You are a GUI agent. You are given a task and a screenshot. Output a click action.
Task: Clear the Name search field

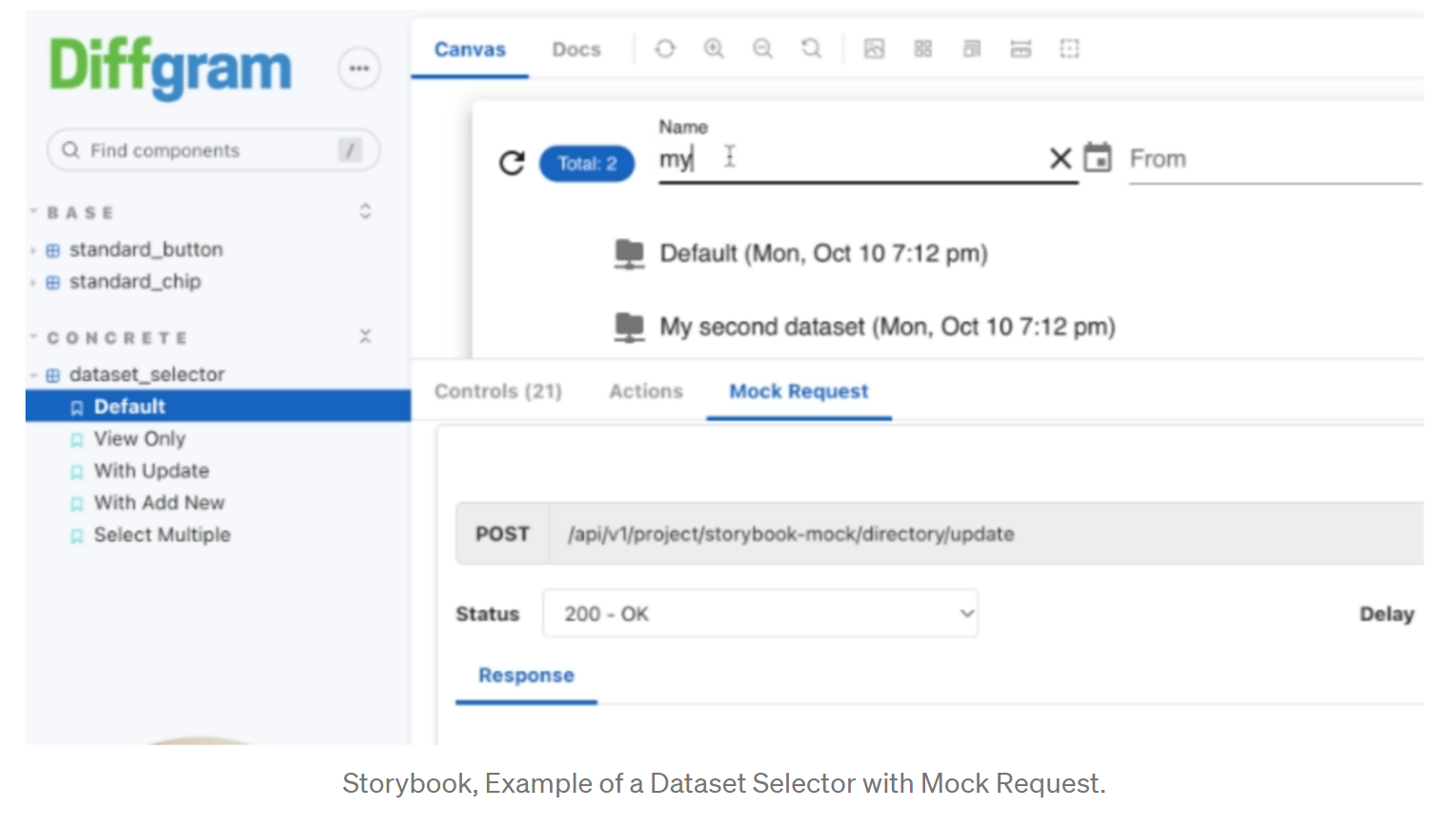[1061, 158]
